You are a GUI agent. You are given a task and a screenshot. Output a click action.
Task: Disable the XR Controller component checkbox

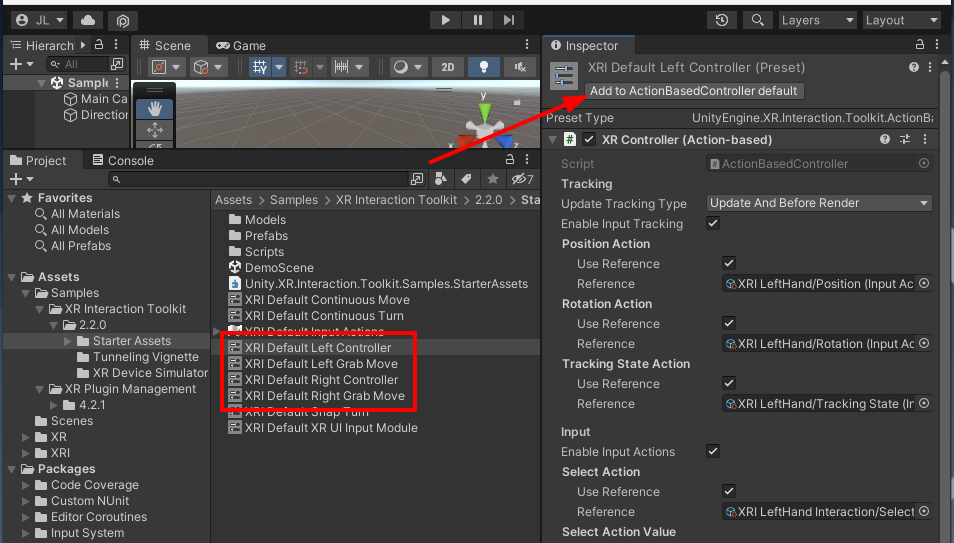589,140
